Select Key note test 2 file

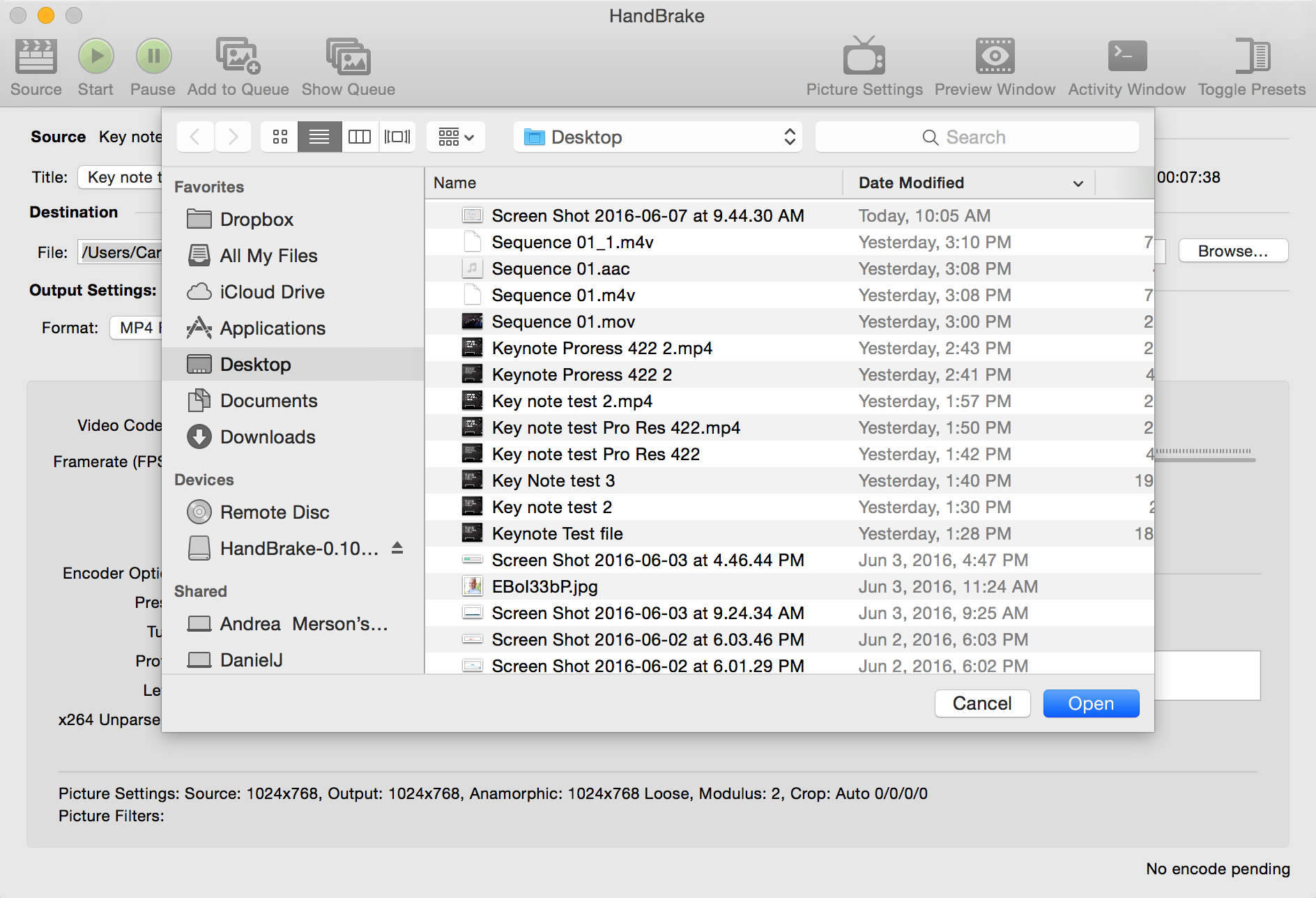[x=789, y=507]
